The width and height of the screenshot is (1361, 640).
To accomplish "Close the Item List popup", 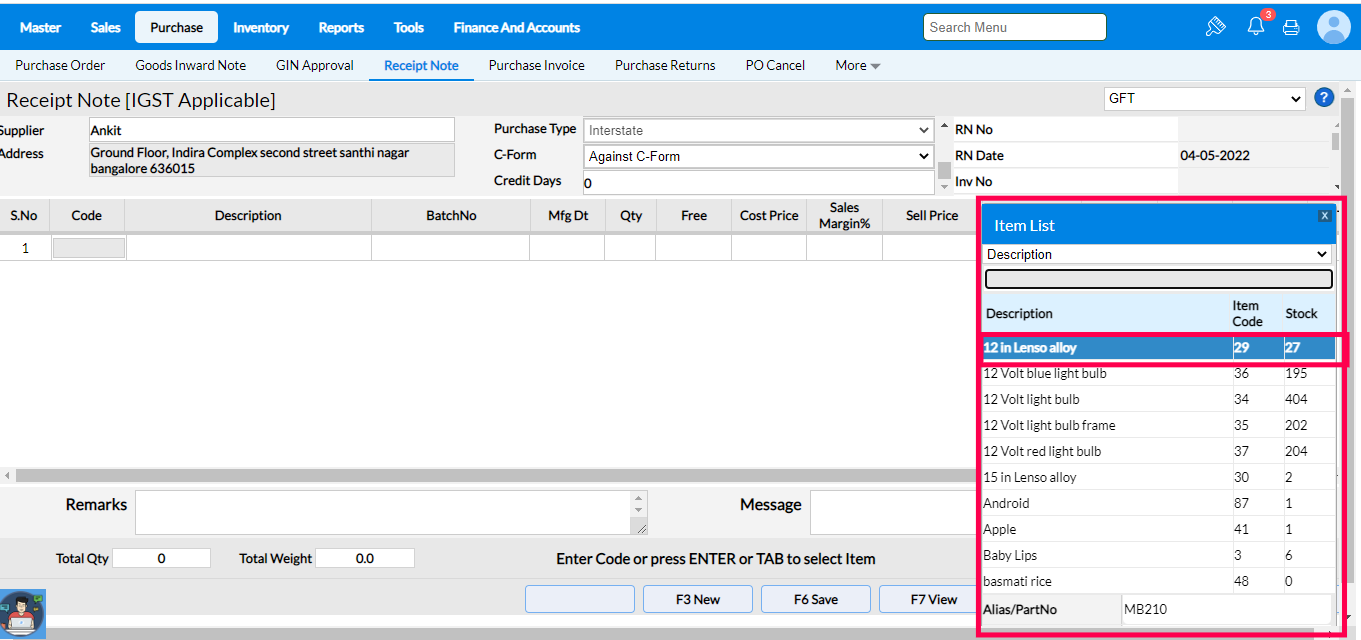I will [1324, 215].
